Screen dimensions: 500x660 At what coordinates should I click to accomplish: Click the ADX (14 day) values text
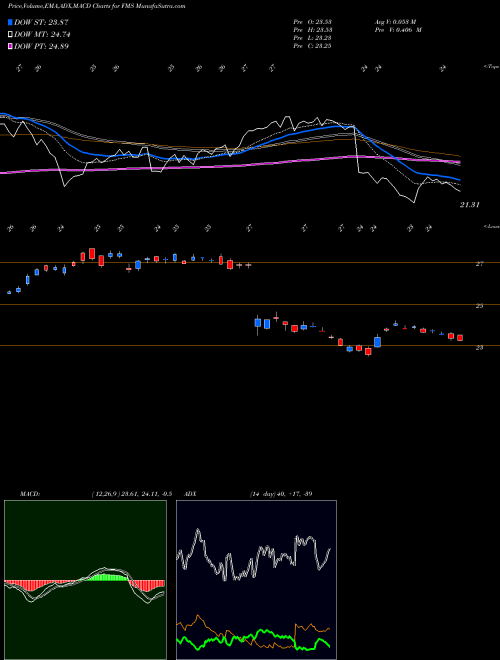pos(281,494)
